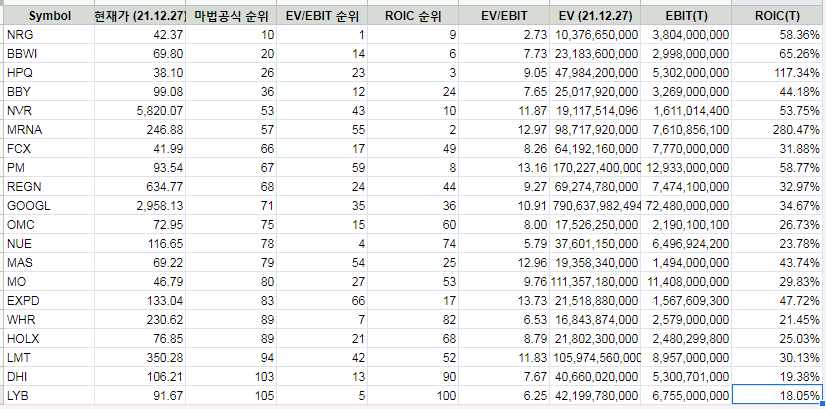
Task: Select FCX EBIT cell 7,770,000,000
Action: [x=686, y=149]
